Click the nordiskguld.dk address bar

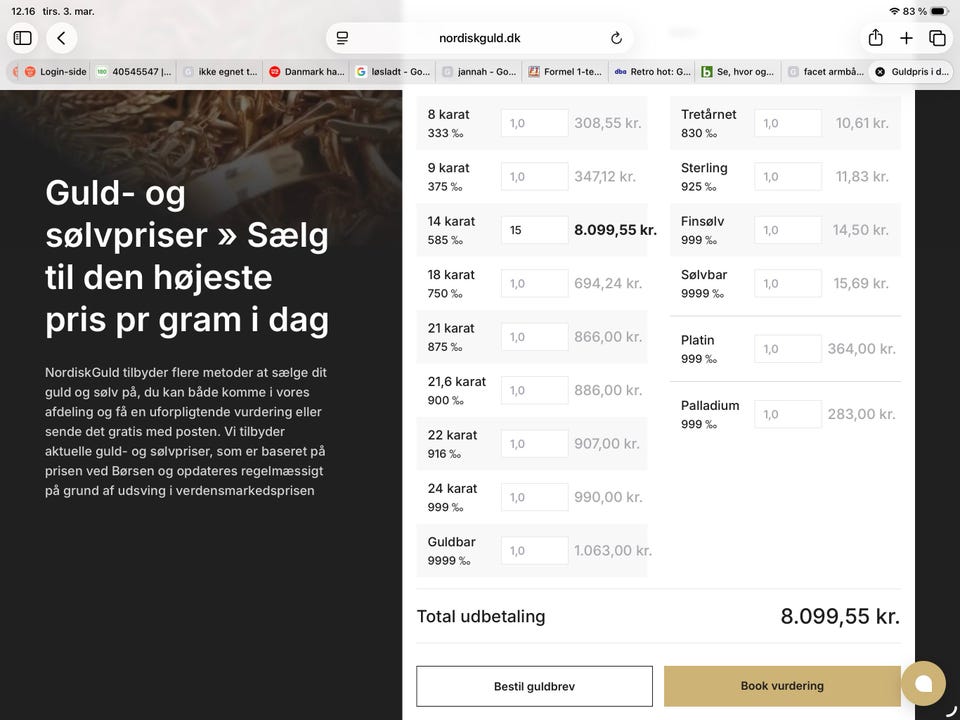click(479, 38)
